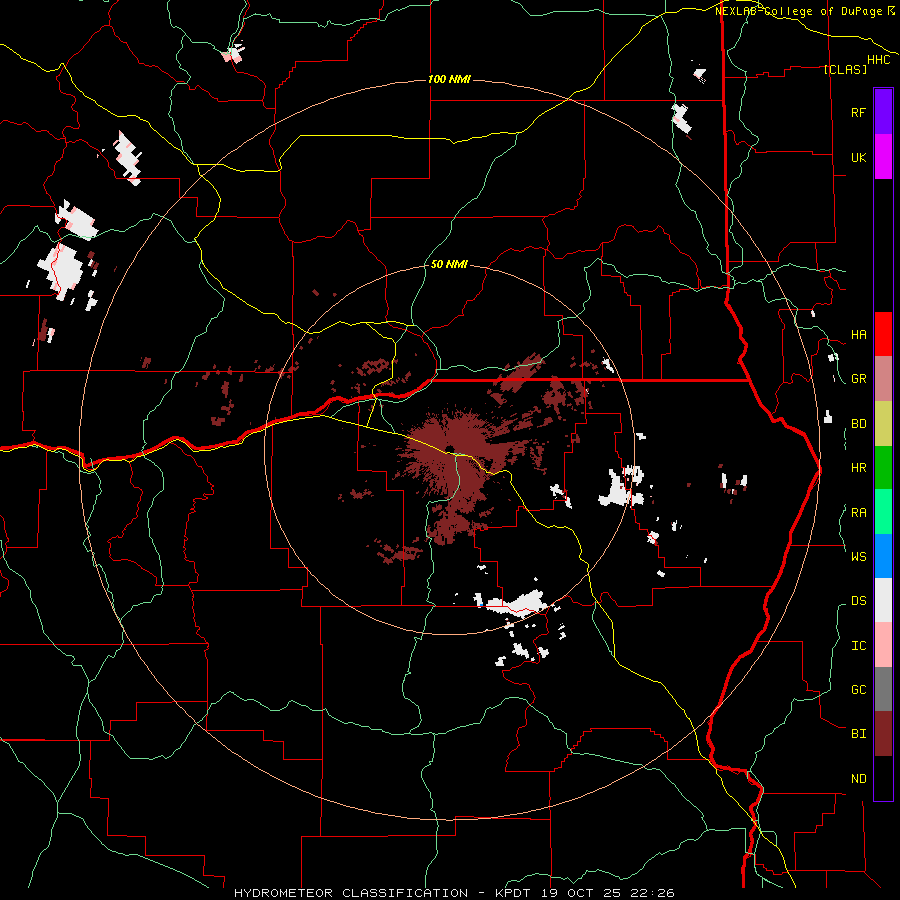Click the 50 NMI range ring label
Image resolution: width=900 pixels, height=900 pixels.
click(449, 265)
